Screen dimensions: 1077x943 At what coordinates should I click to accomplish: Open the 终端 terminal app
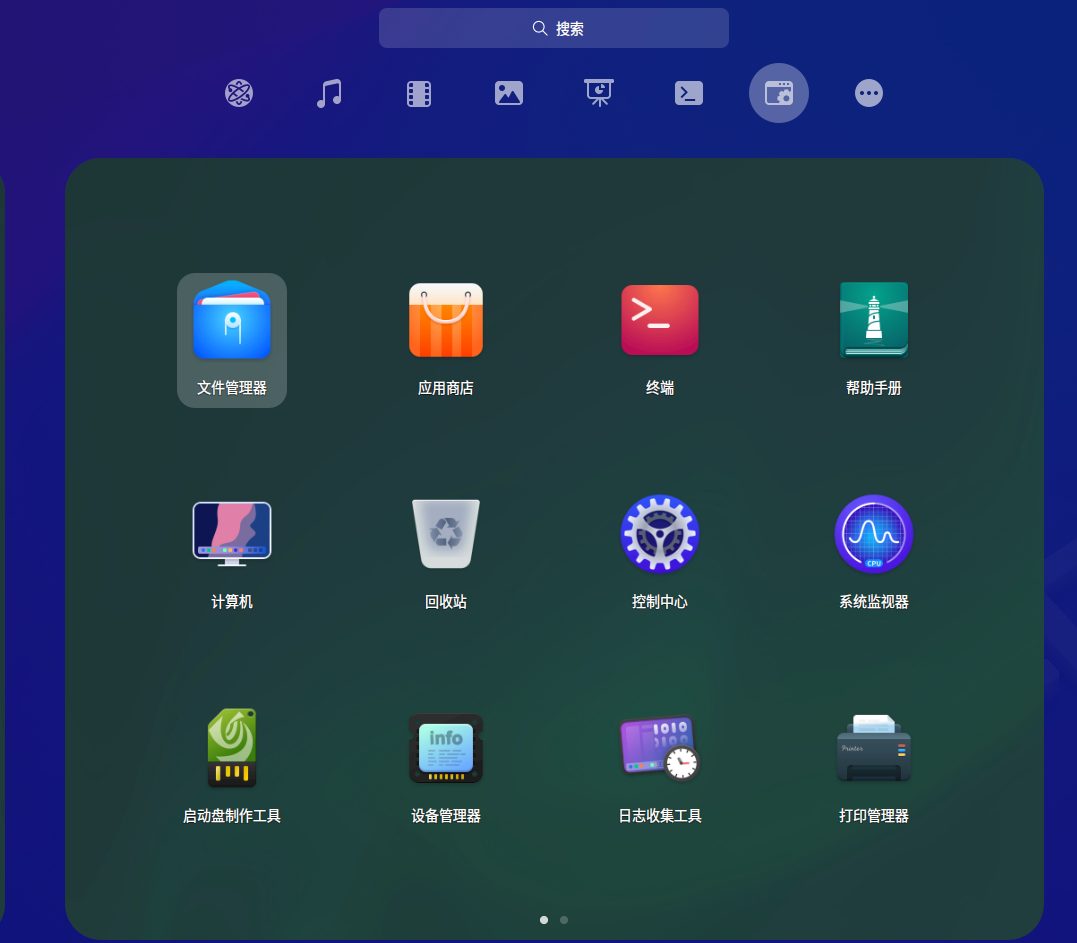pos(659,320)
